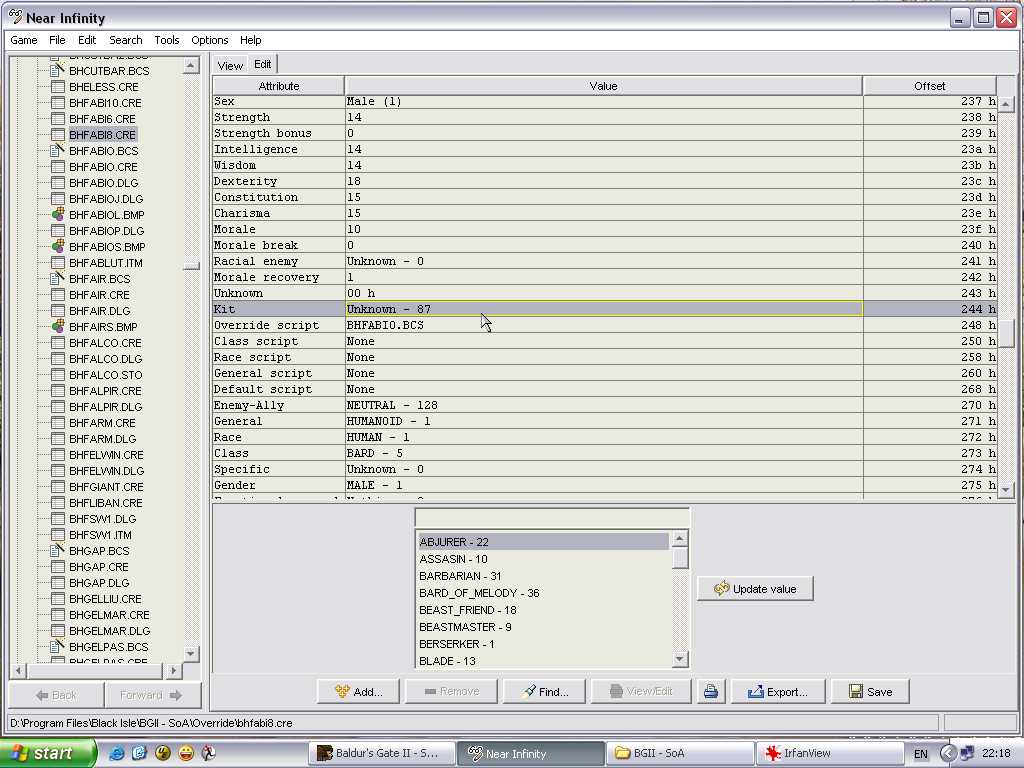Open IrfanView from the taskbar
1024x768 pixels.
(x=809, y=753)
